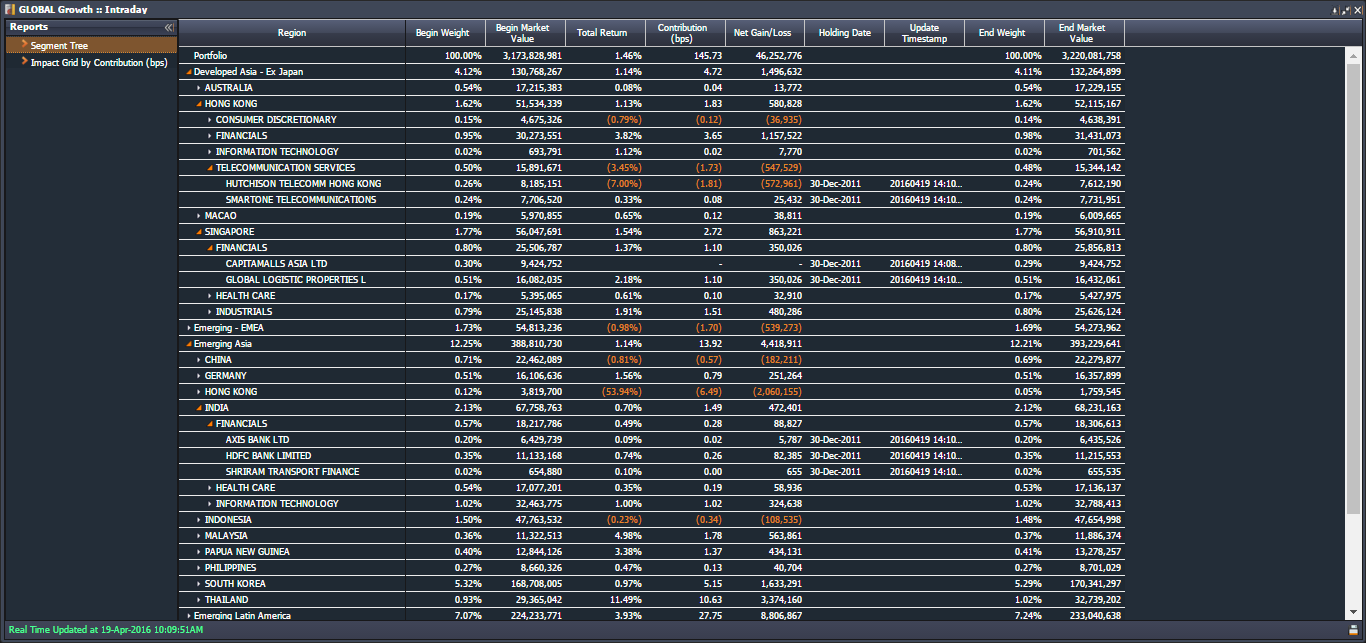
Task: Click the download icon in the title bar
Action: coord(1335,9)
